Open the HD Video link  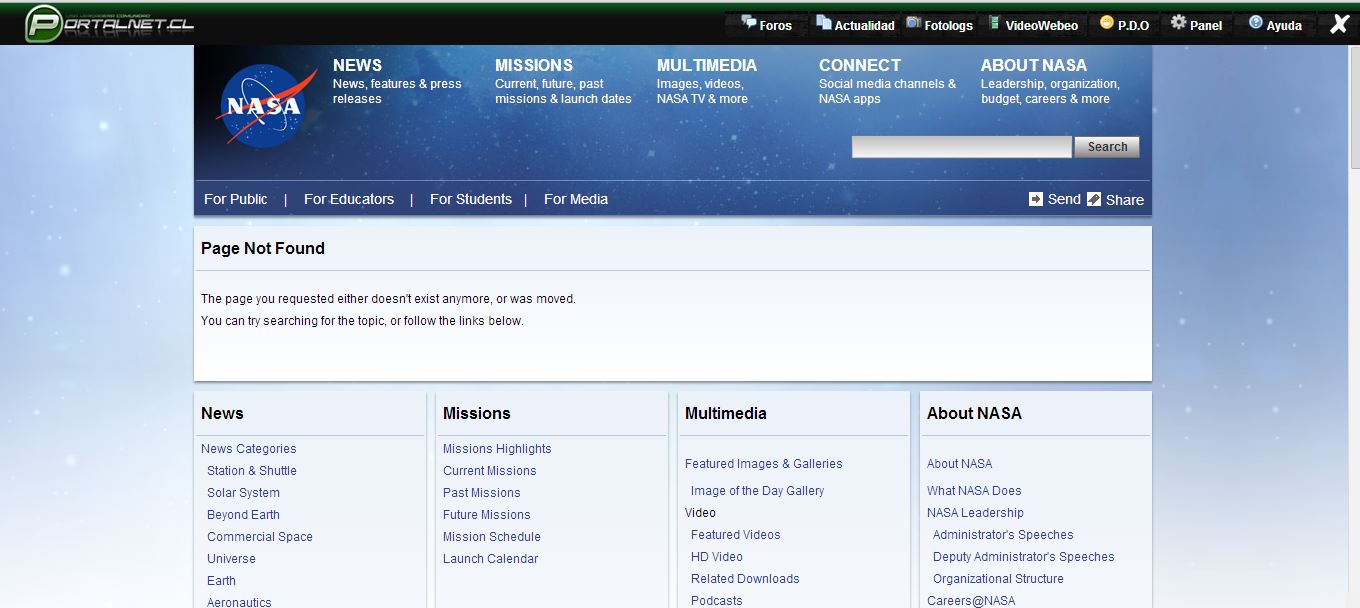(717, 557)
